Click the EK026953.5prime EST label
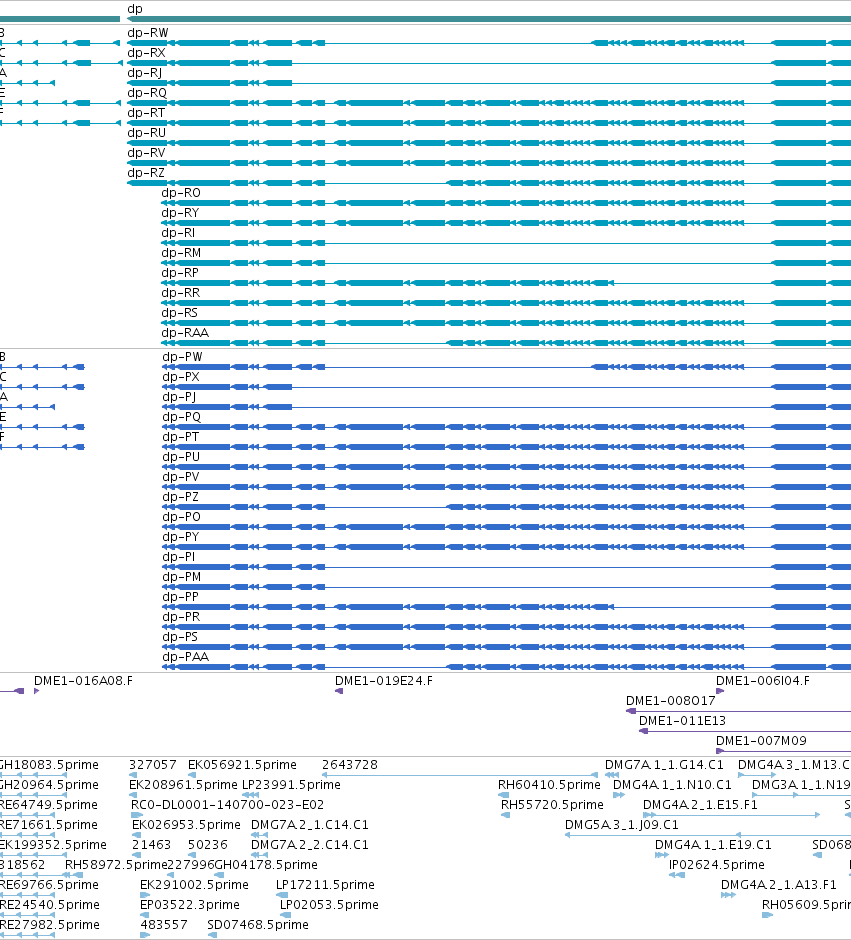The width and height of the screenshot is (851, 940). [186, 825]
